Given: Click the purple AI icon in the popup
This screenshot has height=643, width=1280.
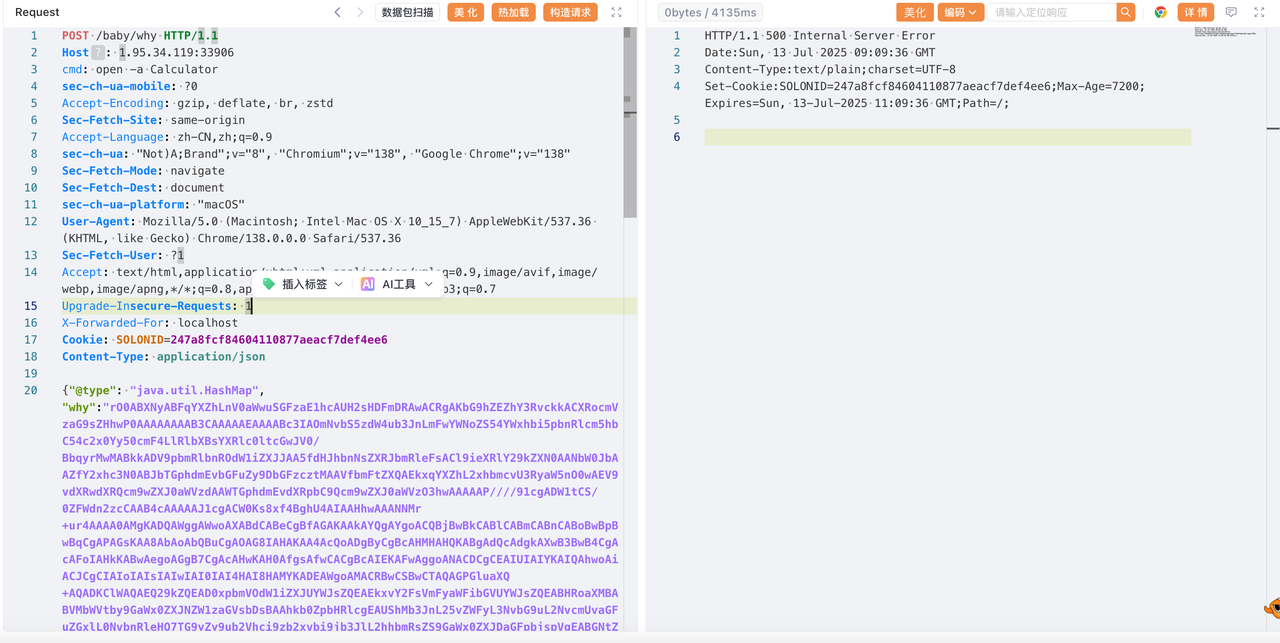Looking at the screenshot, I should pyautogui.click(x=368, y=284).
